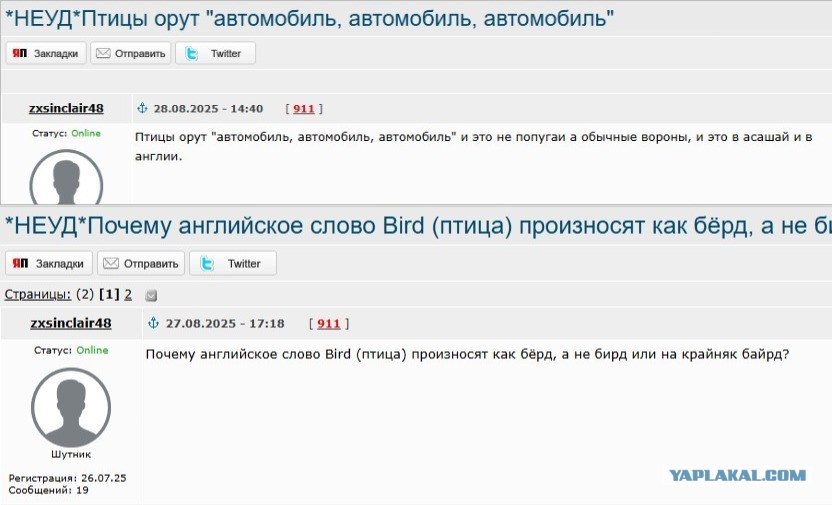Click the post text starting 'Птицы орут'
832x505 pixels.
[473, 146]
